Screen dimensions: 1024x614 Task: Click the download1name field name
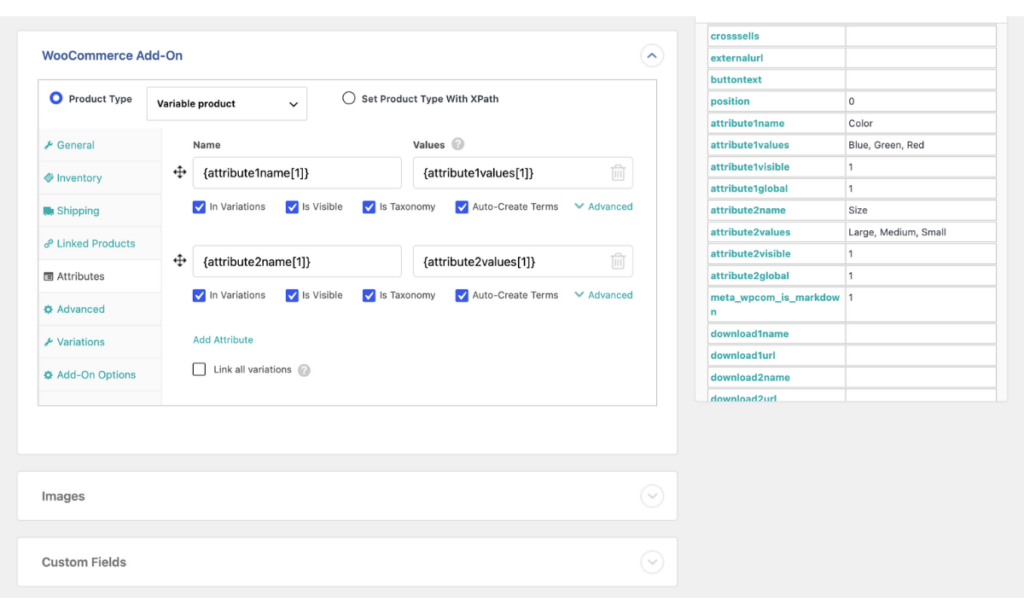pos(750,334)
